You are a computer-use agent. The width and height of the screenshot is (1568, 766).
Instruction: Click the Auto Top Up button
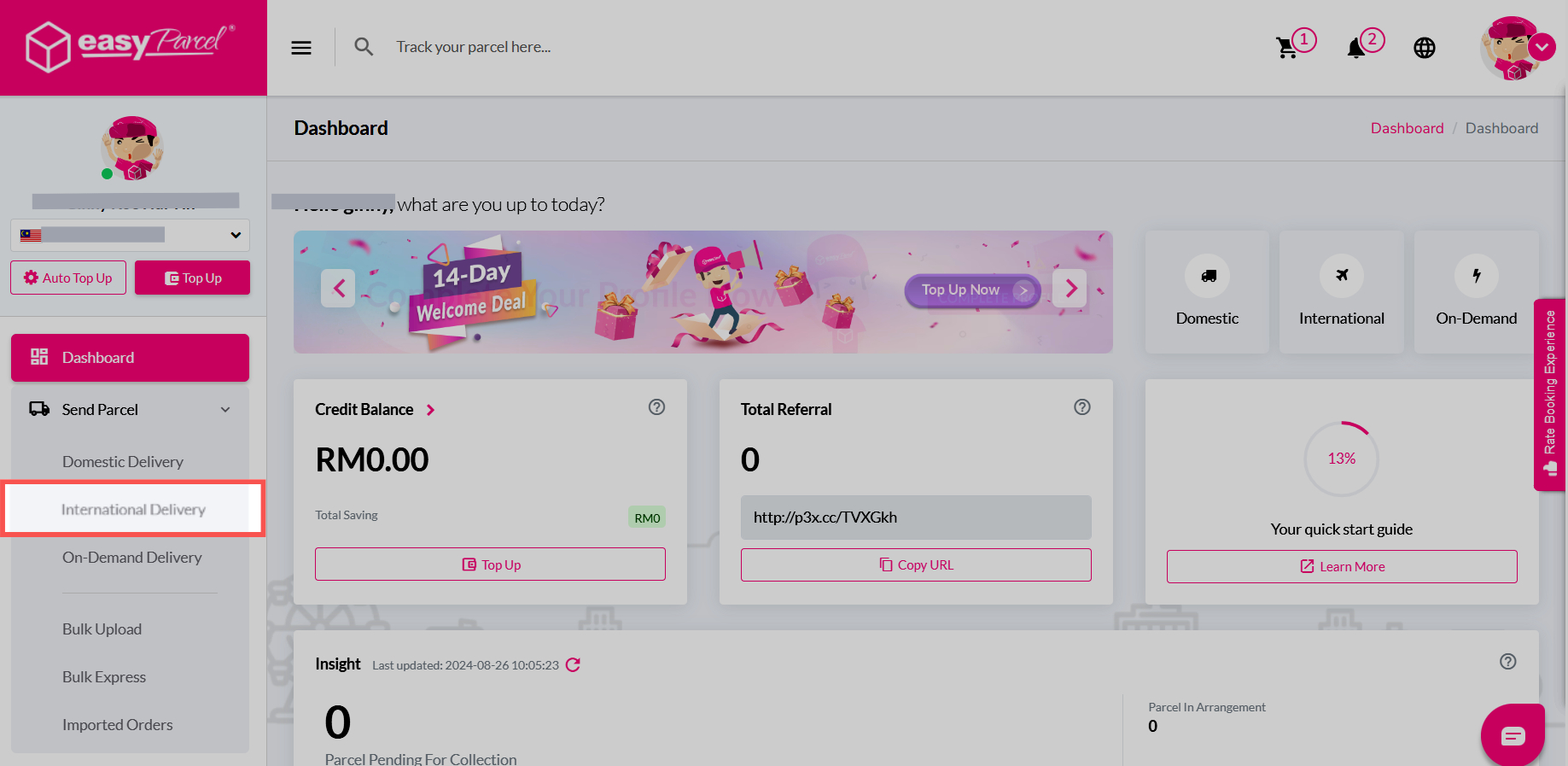[x=68, y=278]
